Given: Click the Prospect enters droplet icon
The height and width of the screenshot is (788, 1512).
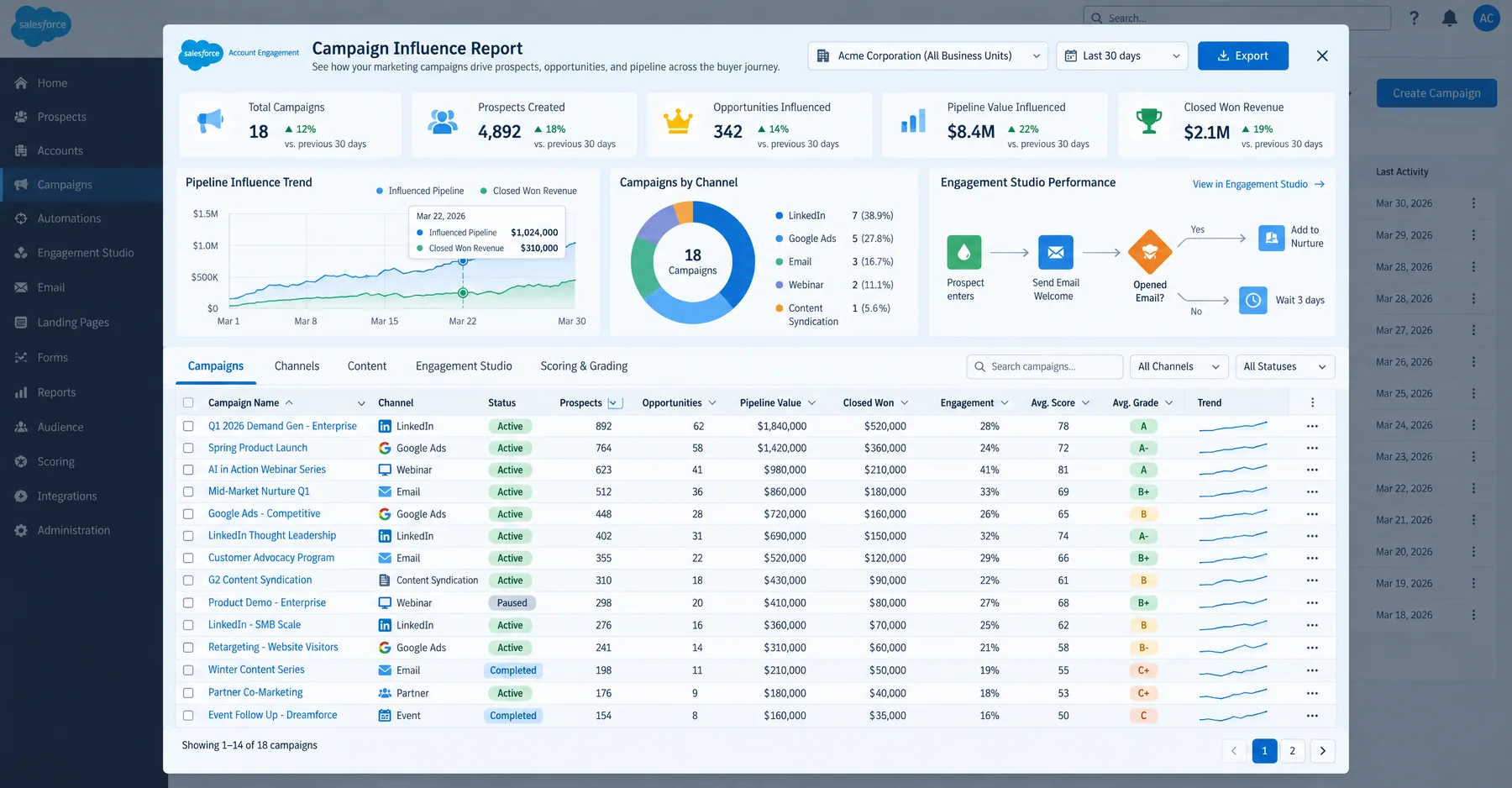Looking at the screenshot, I should [963, 252].
